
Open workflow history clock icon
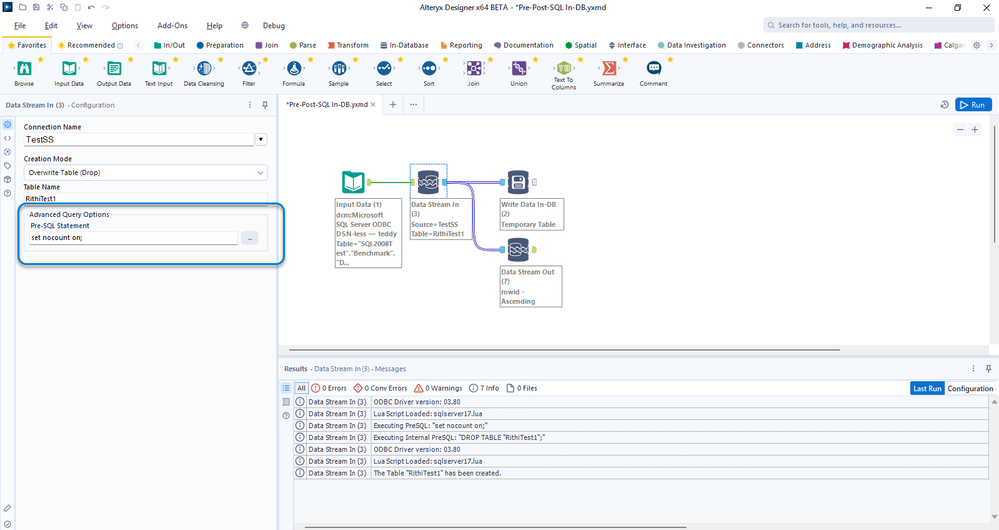point(944,104)
